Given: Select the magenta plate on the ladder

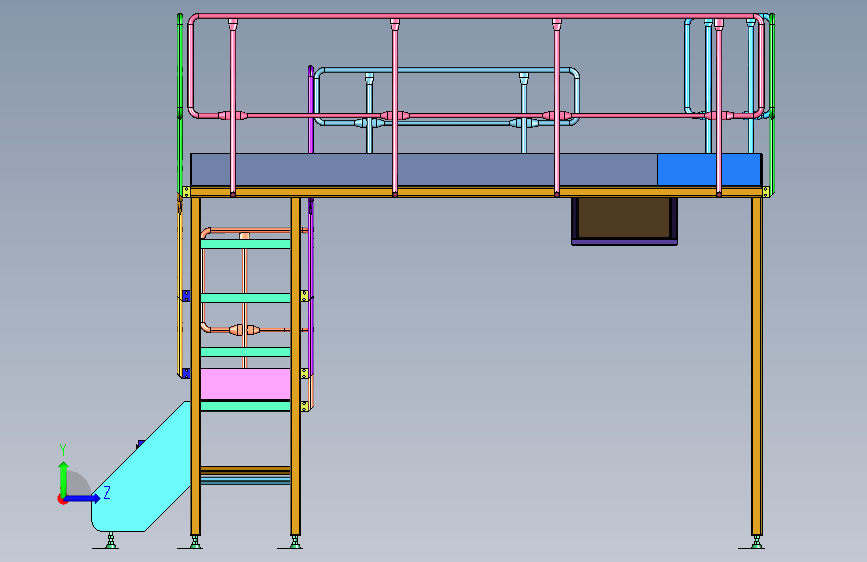Looking at the screenshot, I should coord(245,384).
